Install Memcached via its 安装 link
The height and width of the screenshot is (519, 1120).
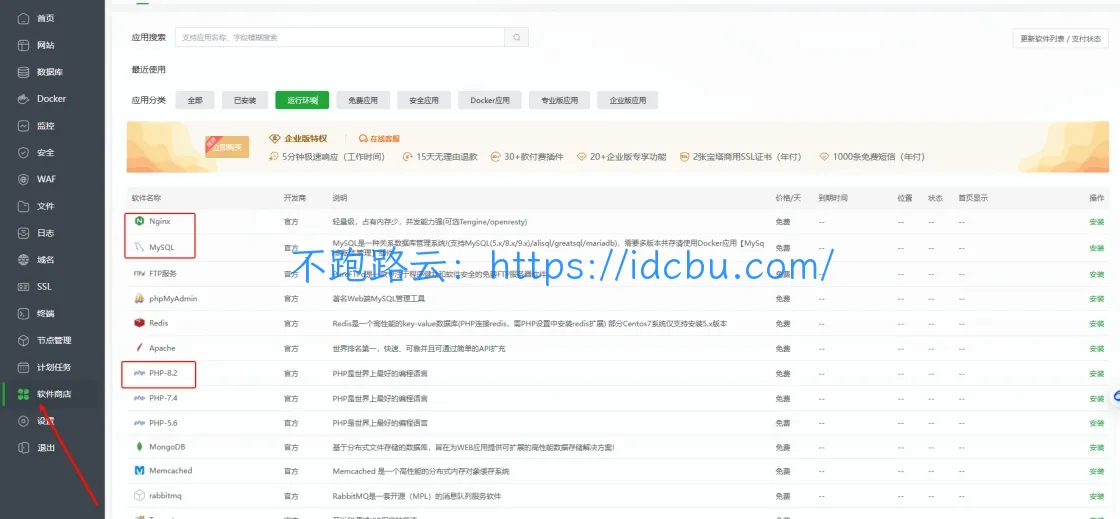pyautogui.click(x=1096, y=472)
